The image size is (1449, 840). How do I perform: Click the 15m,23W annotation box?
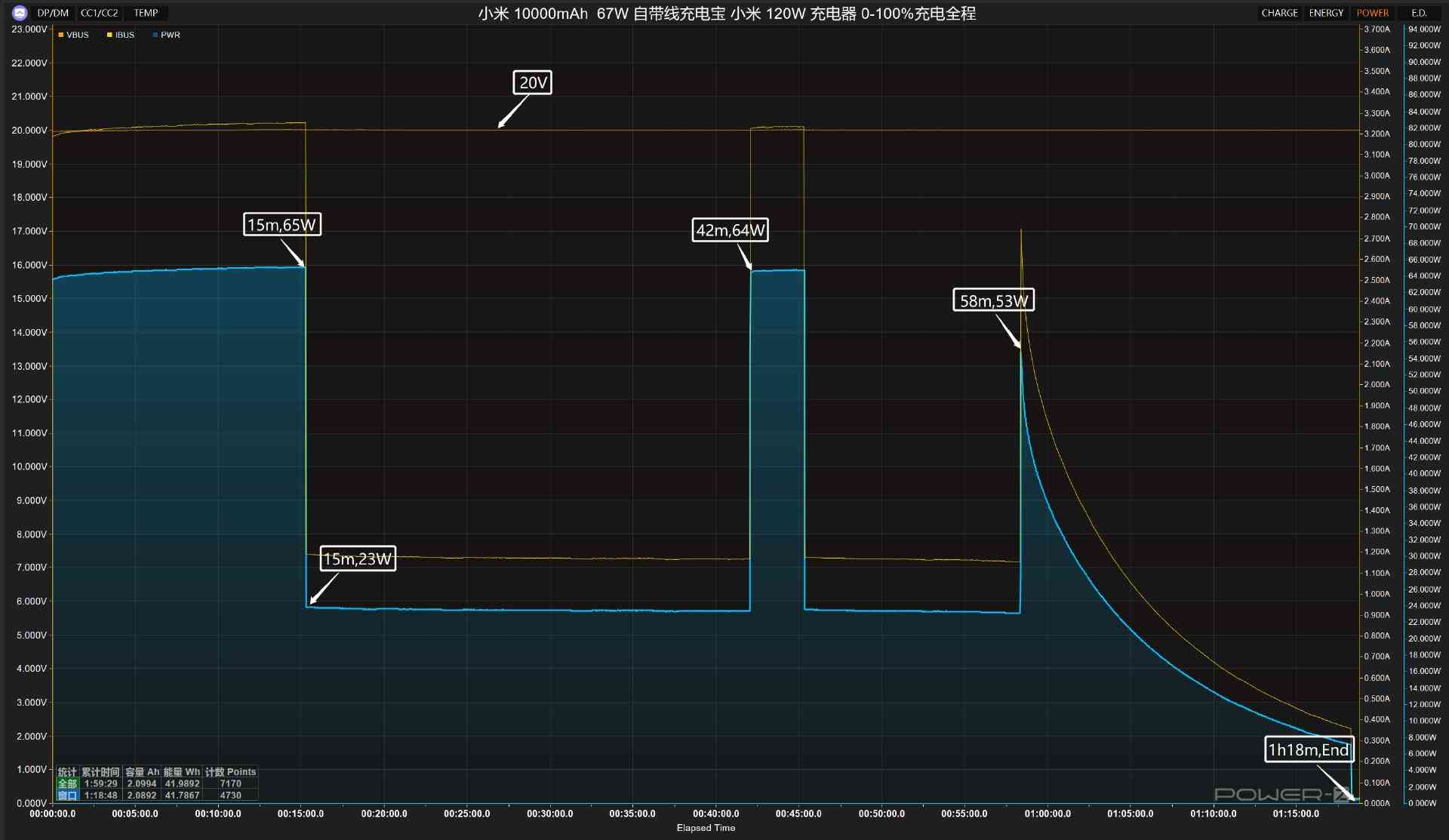(x=358, y=558)
